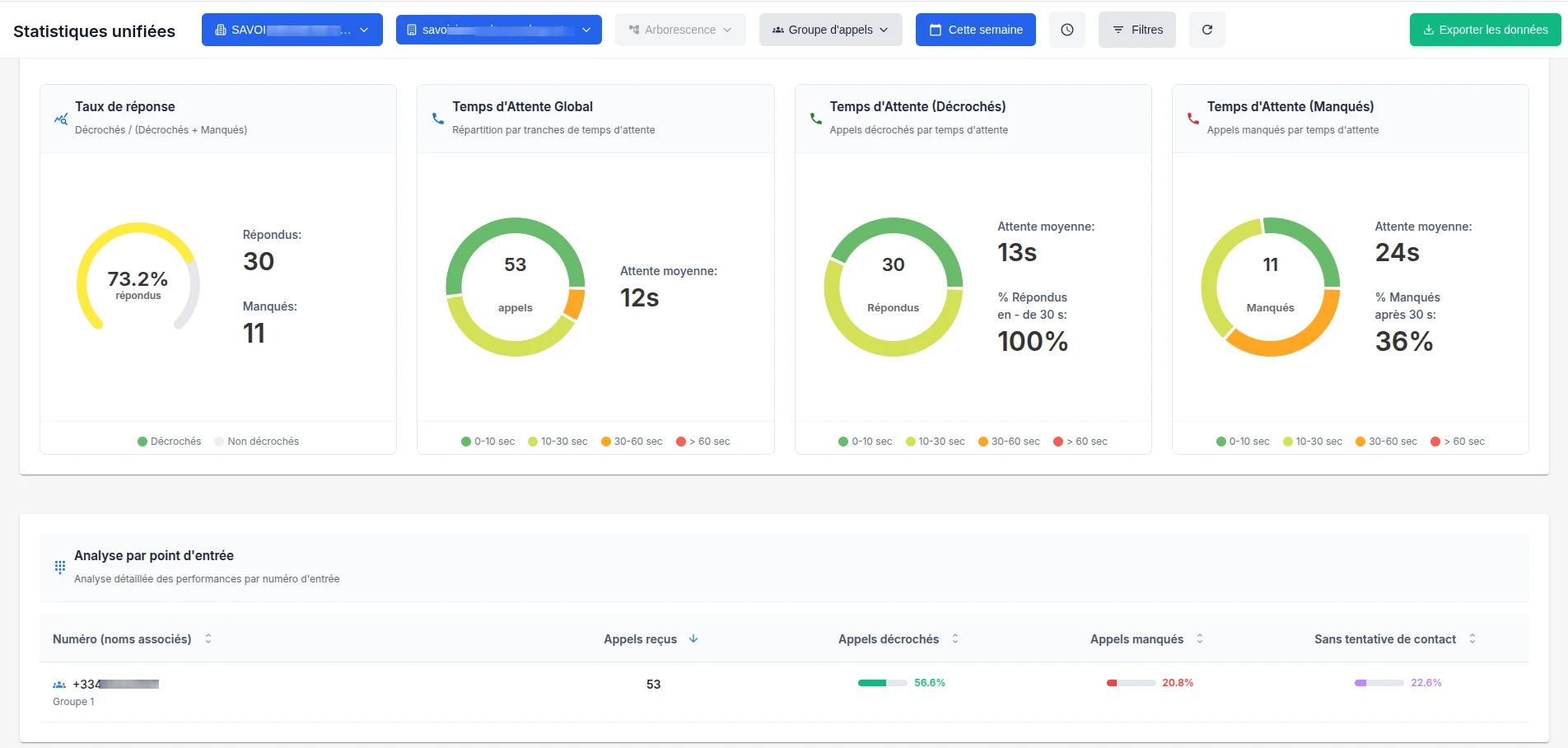Click the dial-pad icon beside Analyse par point d'entrée

(60, 567)
